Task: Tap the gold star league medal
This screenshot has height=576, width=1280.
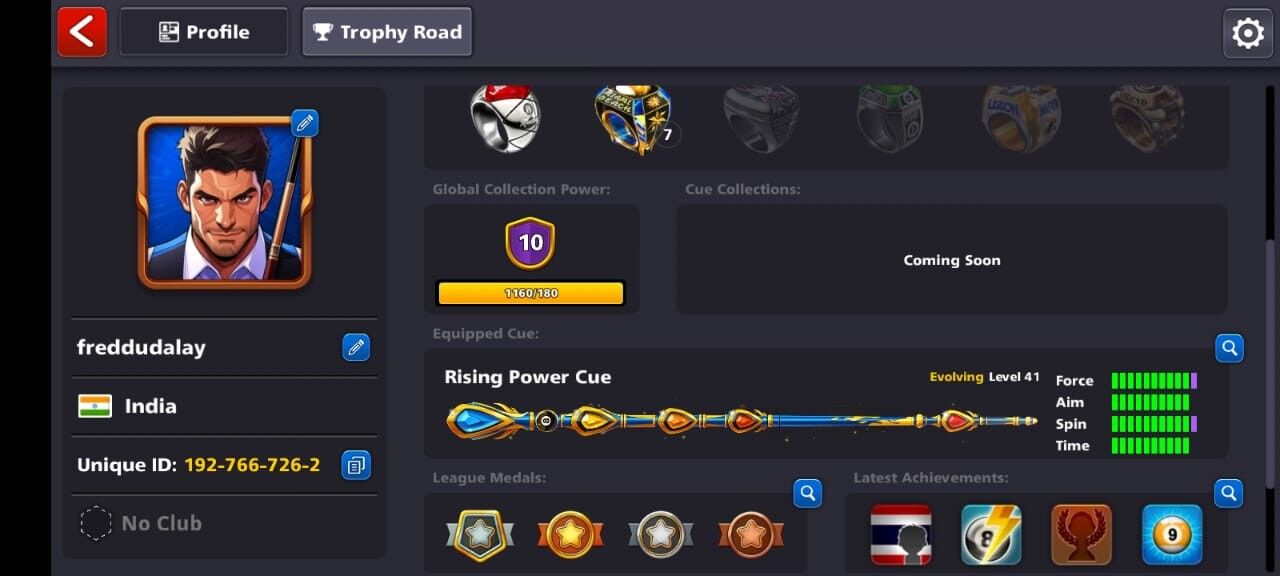Action: 570,535
